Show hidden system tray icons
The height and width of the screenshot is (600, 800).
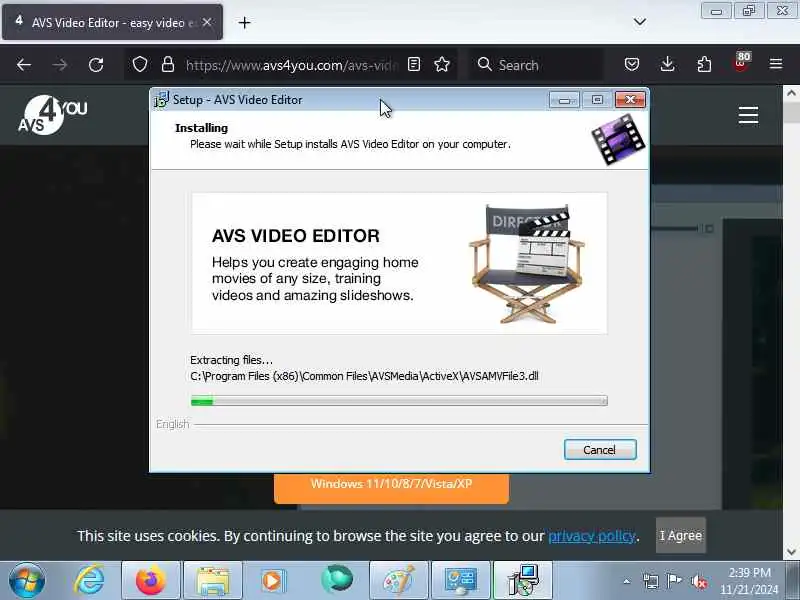click(x=627, y=581)
